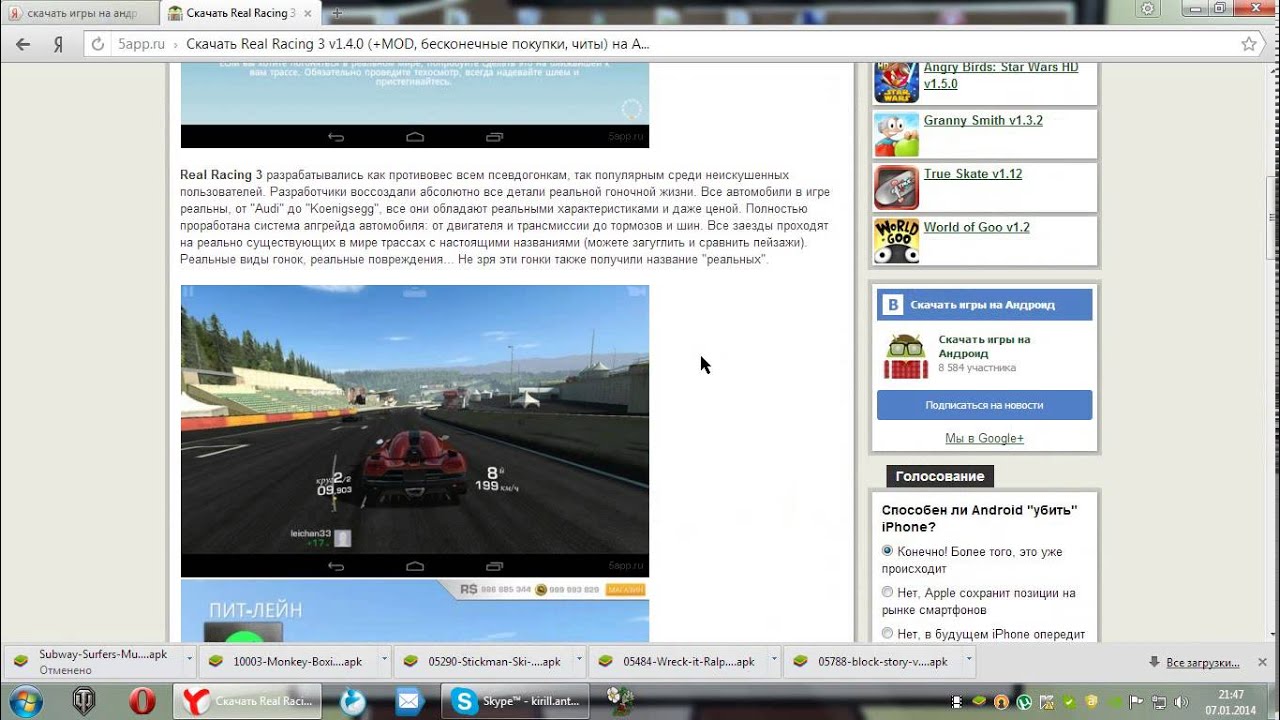Expand Subway-Surfers download options arrow
The height and width of the screenshot is (720, 1280).
click(x=189, y=660)
